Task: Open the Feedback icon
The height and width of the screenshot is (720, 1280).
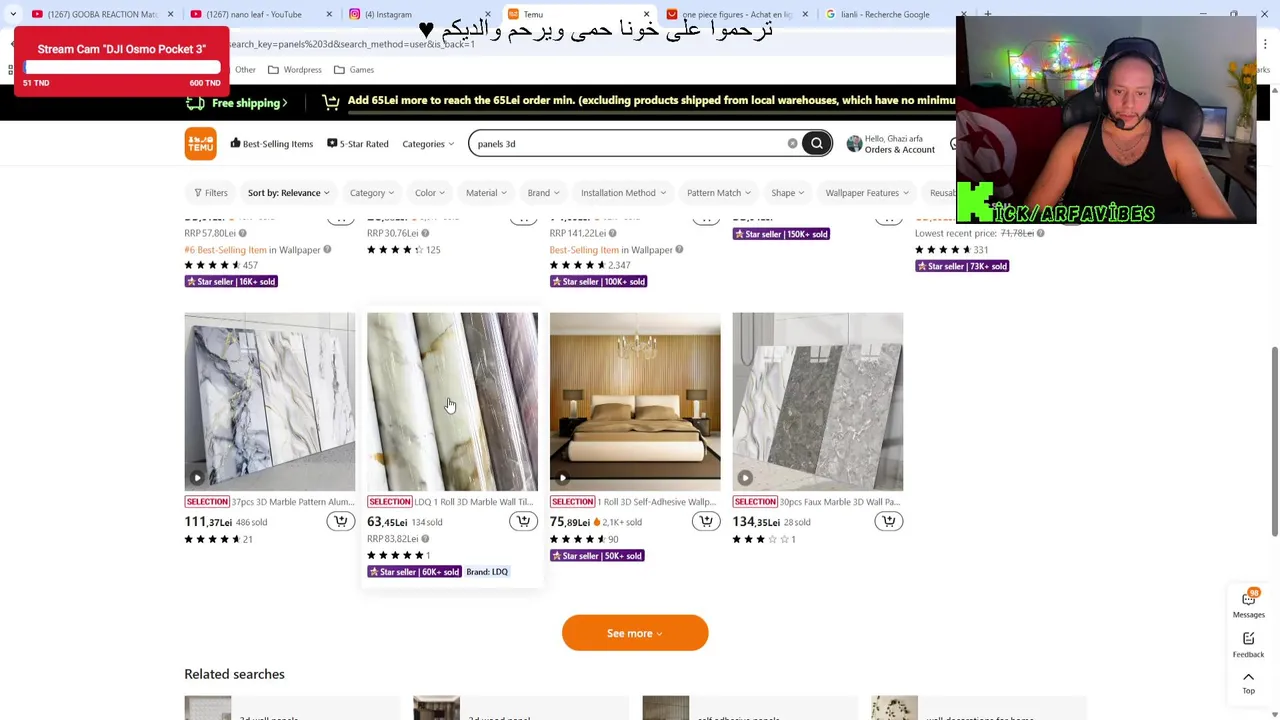Action: click(x=1248, y=644)
